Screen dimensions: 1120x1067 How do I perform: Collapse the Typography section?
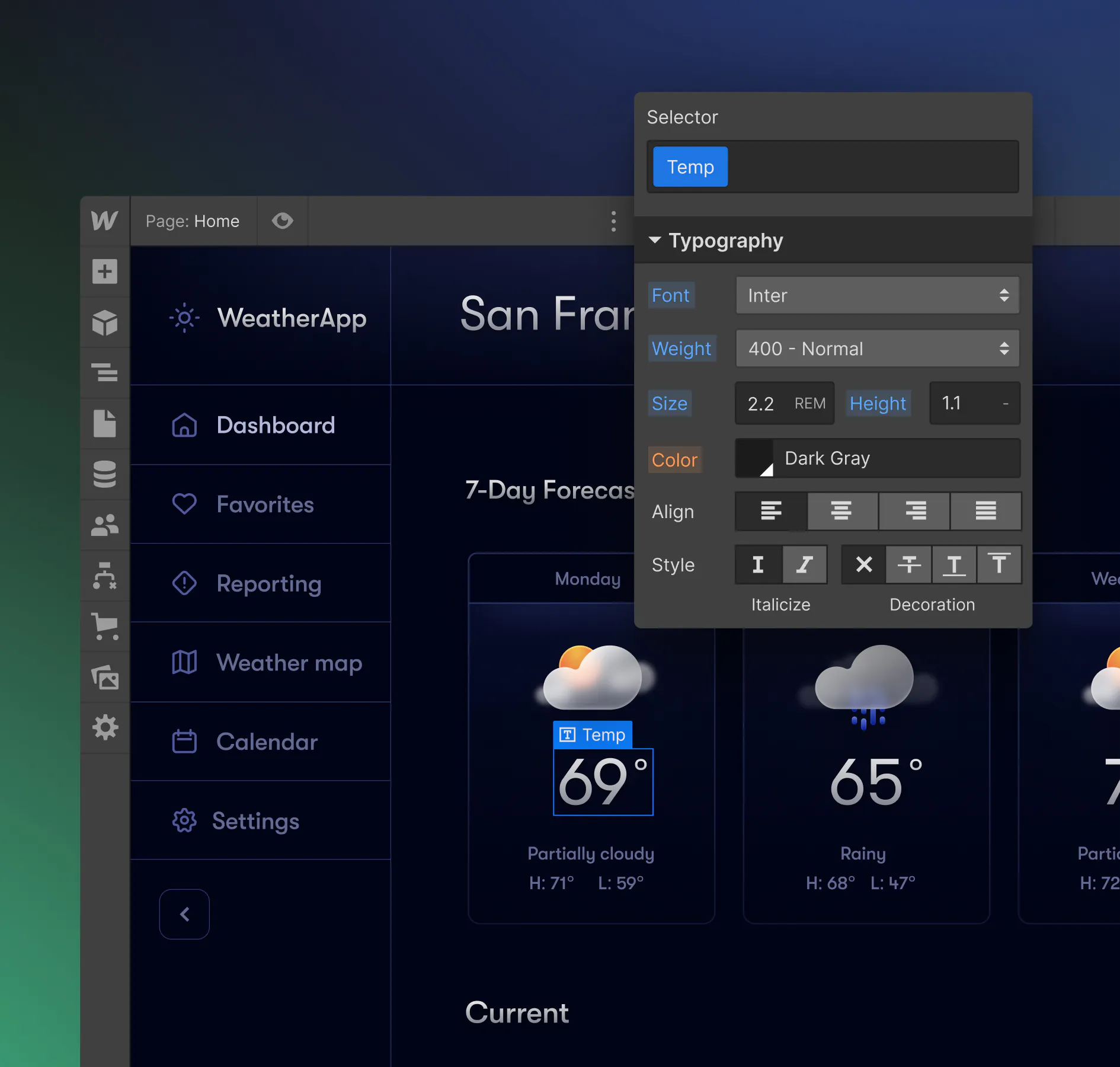point(655,240)
